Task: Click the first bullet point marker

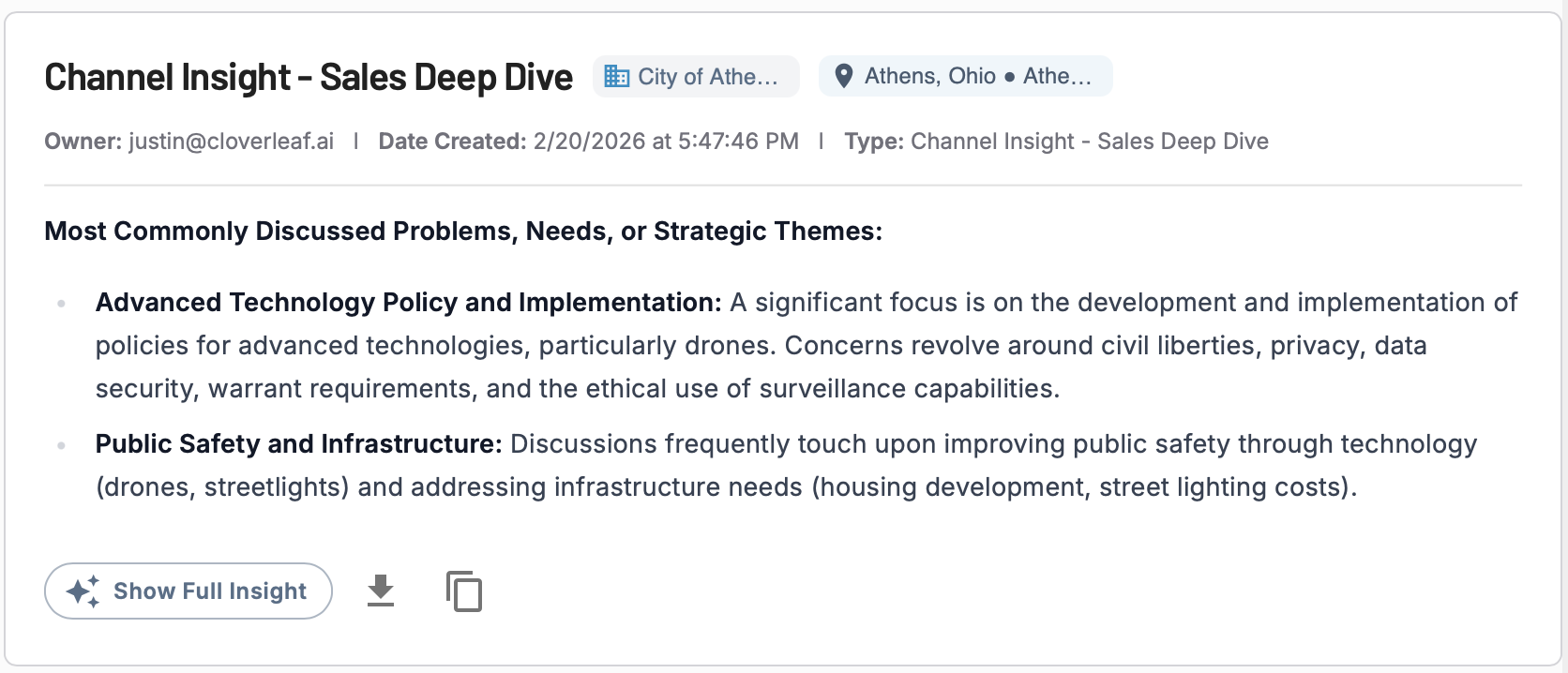Action: [x=62, y=304]
